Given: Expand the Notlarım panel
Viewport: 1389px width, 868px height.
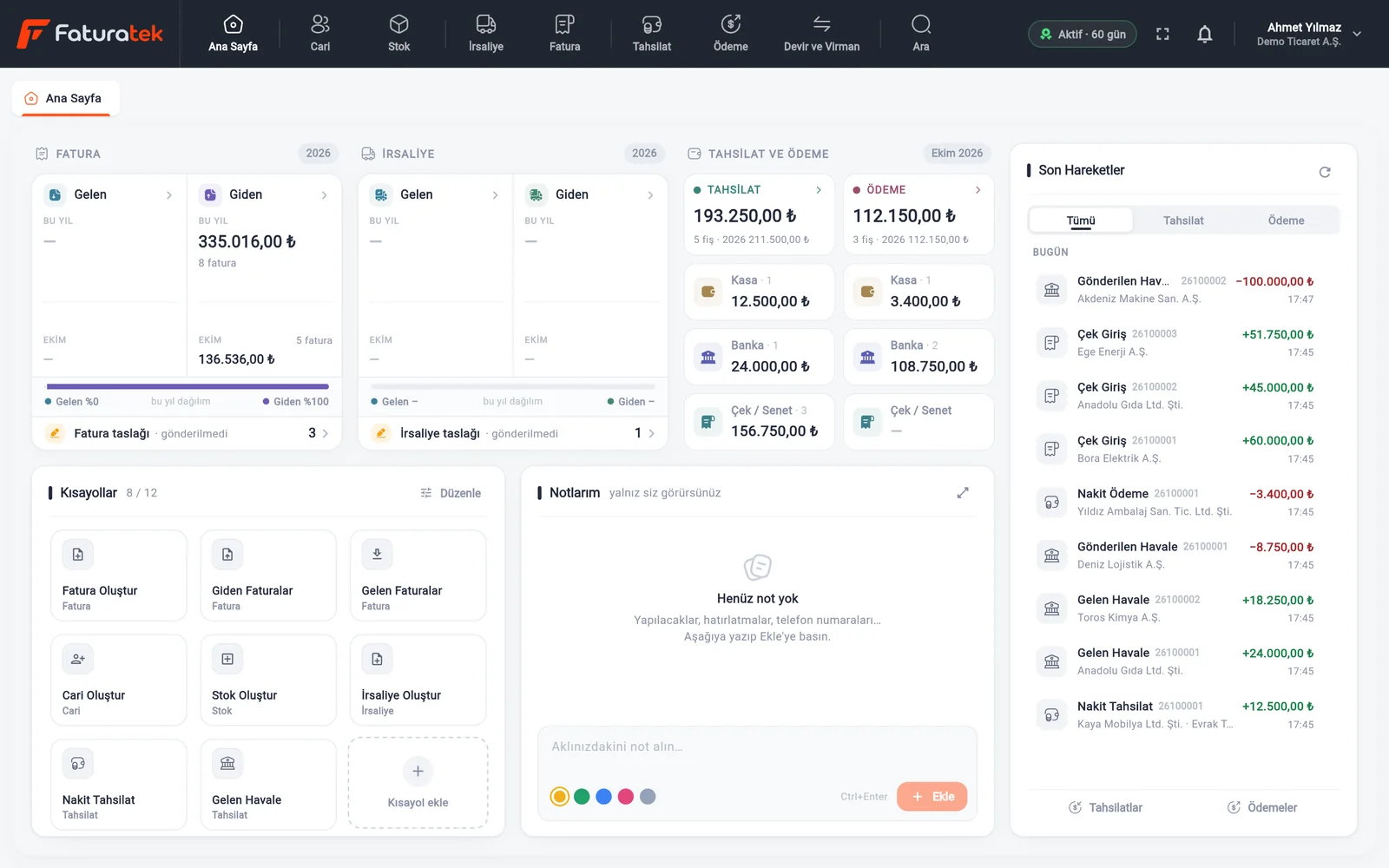Looking at the screenshot, I should [963, 493].
